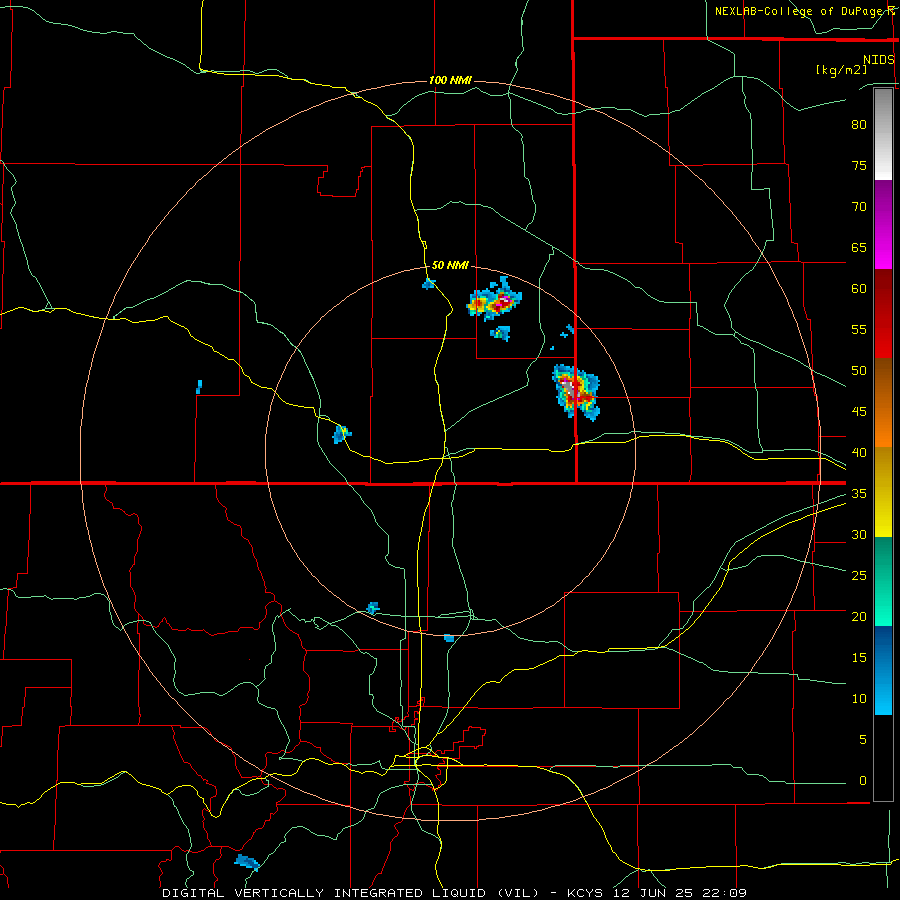900x900 pixels.
Task: Pick the orange-brown segment of VIL scale
Action: coord(883,403)
